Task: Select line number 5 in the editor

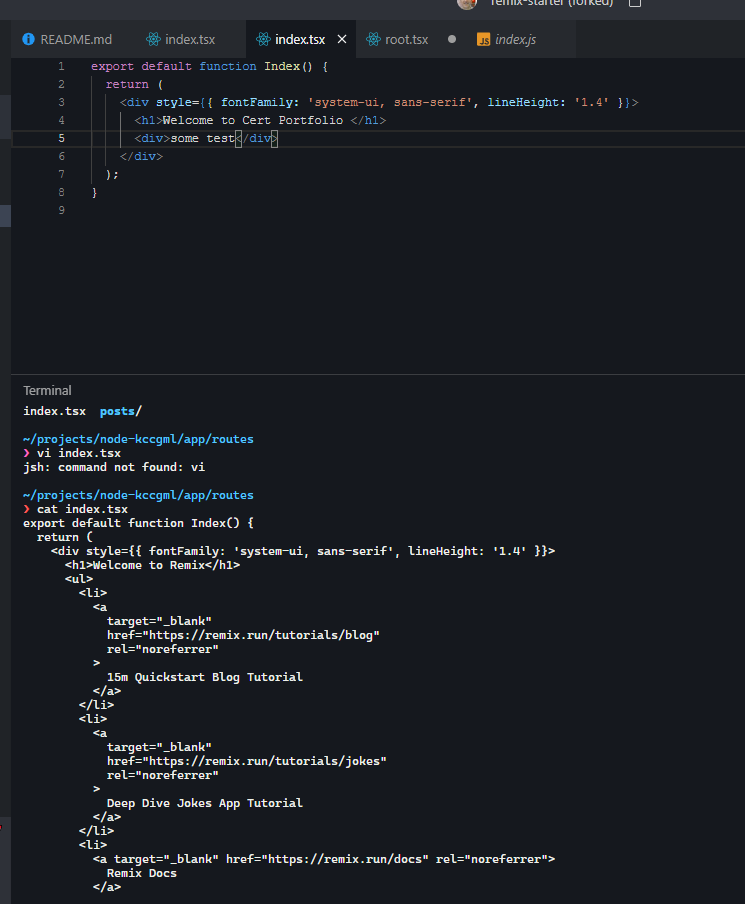Action: tap(61, 138)
